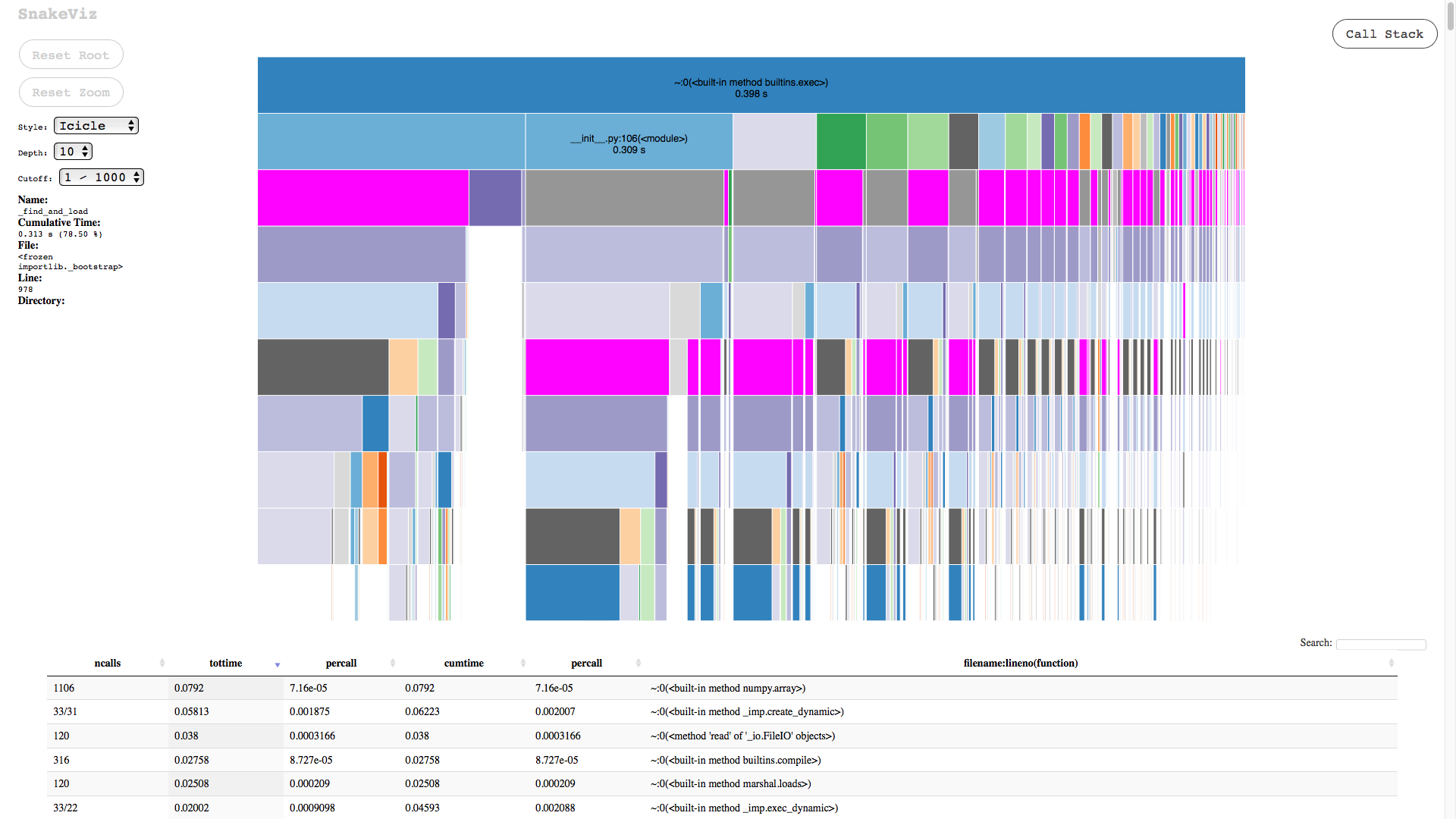Click the SnakeViz title
The height and width of the screenshot is (819, 1456).
click(58, 14)
